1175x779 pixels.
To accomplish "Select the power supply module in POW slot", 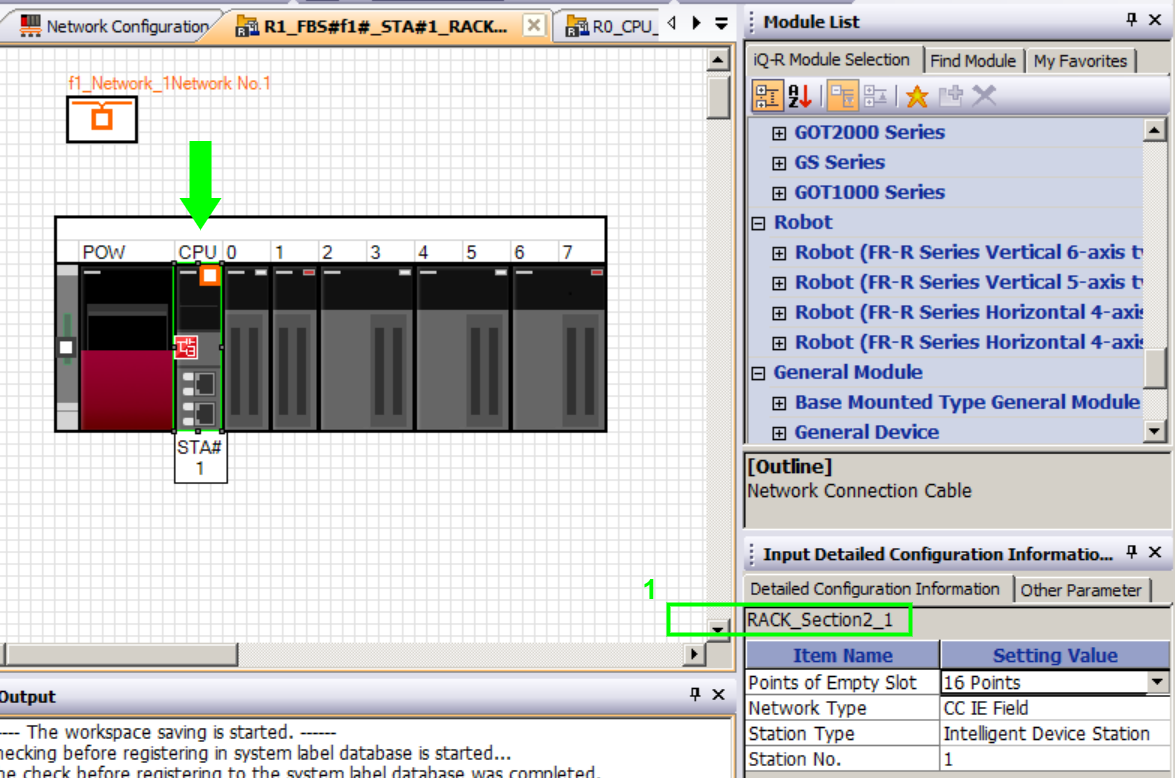I will [127, 348].
